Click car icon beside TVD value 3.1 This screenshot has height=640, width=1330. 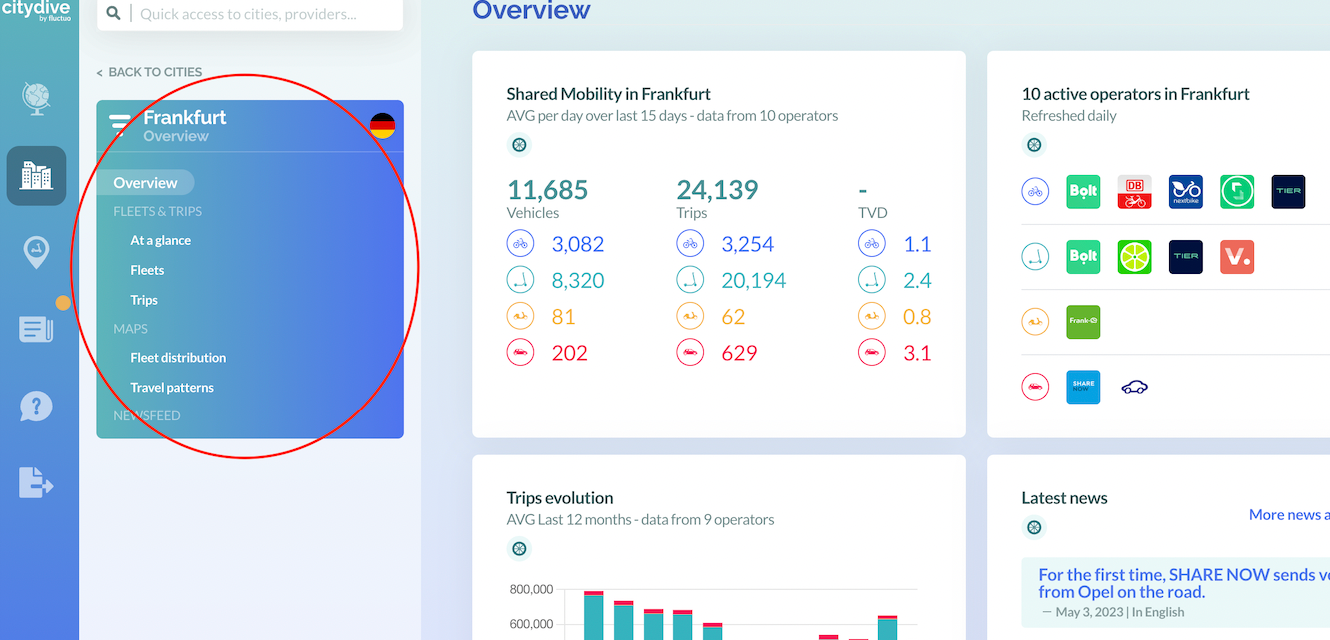click(x=872, y=353)
